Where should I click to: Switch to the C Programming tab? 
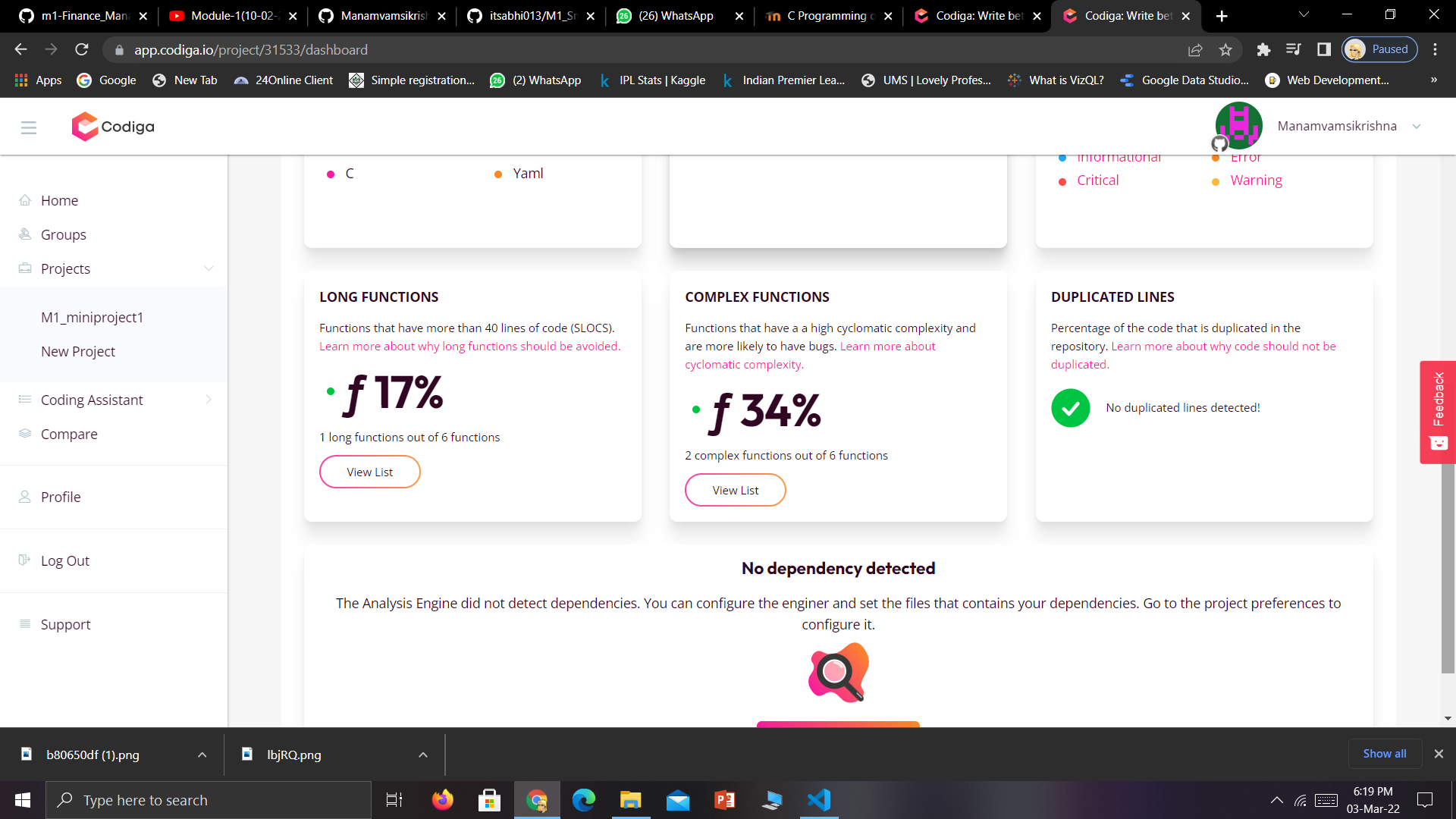tap(829, 16)
